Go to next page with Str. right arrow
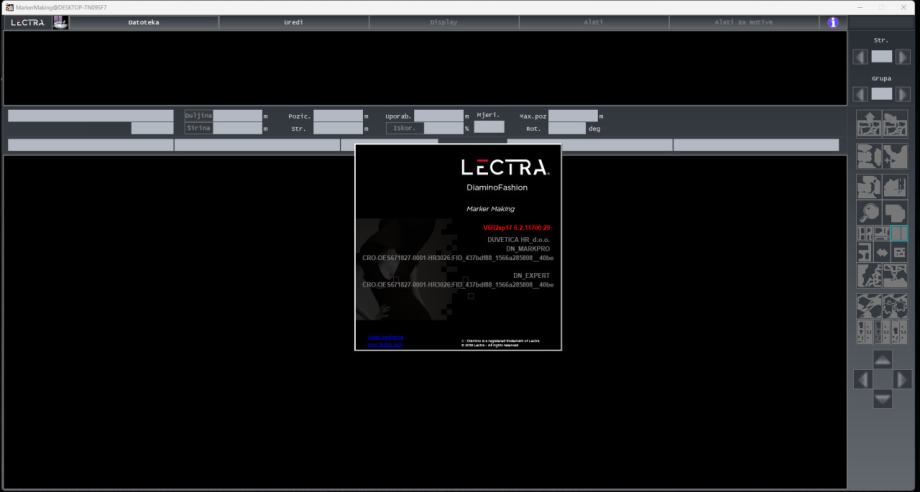Viewport: 920px width, 492px height. click(x=903, y=57)
